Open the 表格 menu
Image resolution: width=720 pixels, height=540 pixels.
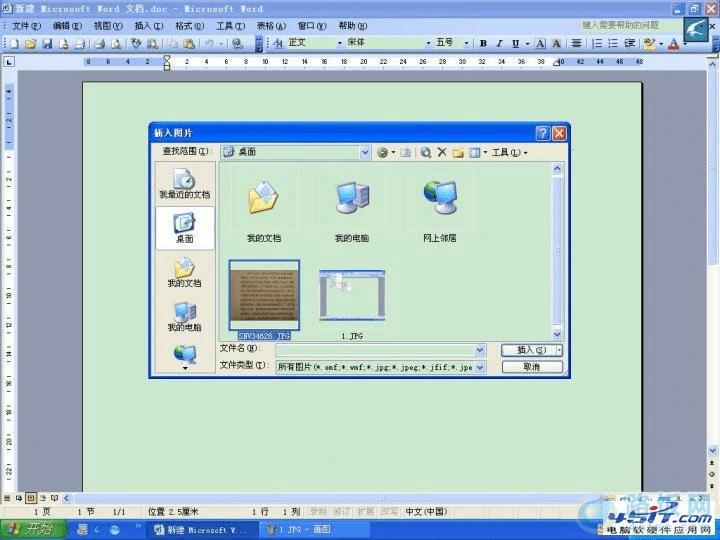[271, 26]
